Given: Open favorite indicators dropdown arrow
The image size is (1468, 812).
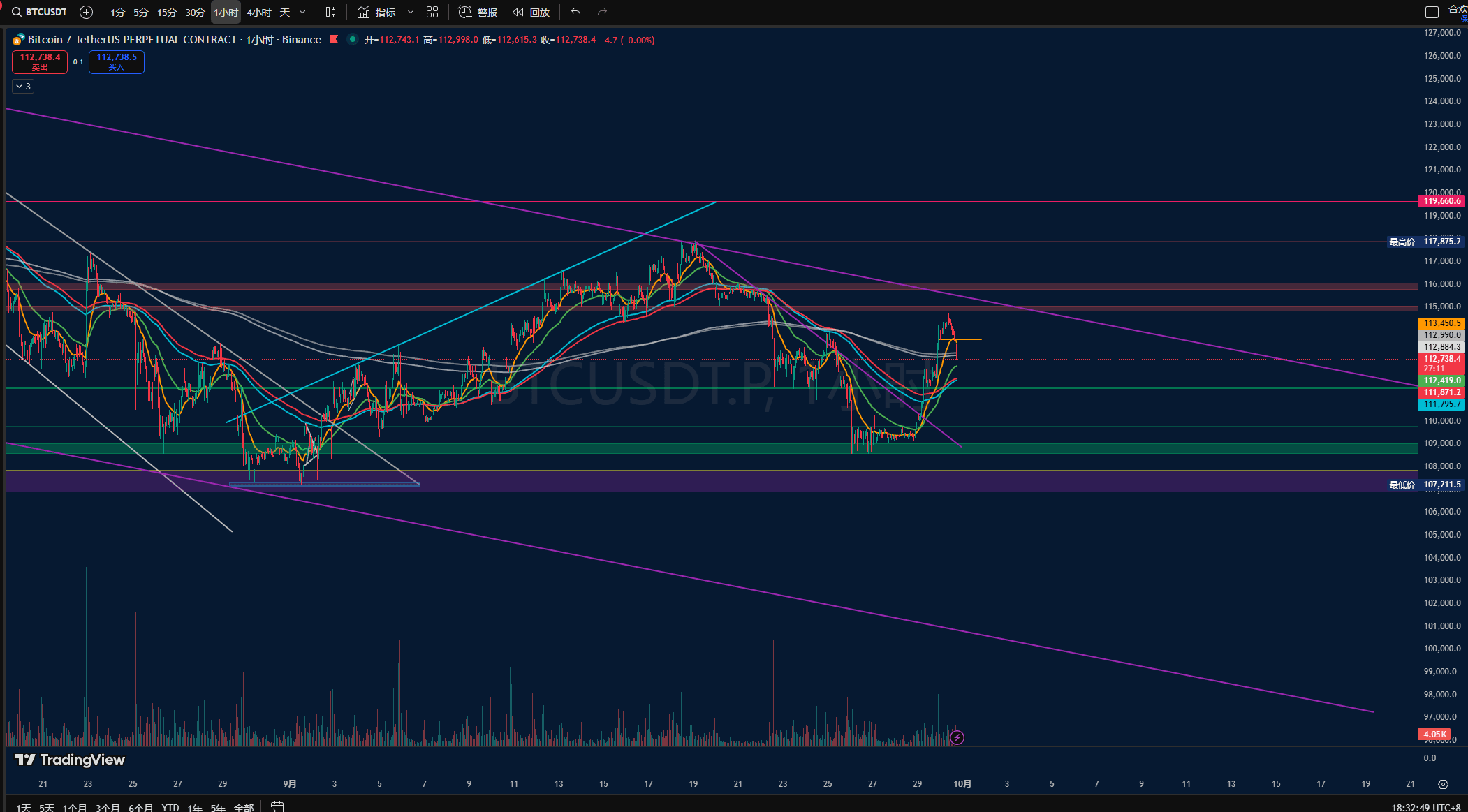Looking at the screenshot, I should [x=411, y=12].
